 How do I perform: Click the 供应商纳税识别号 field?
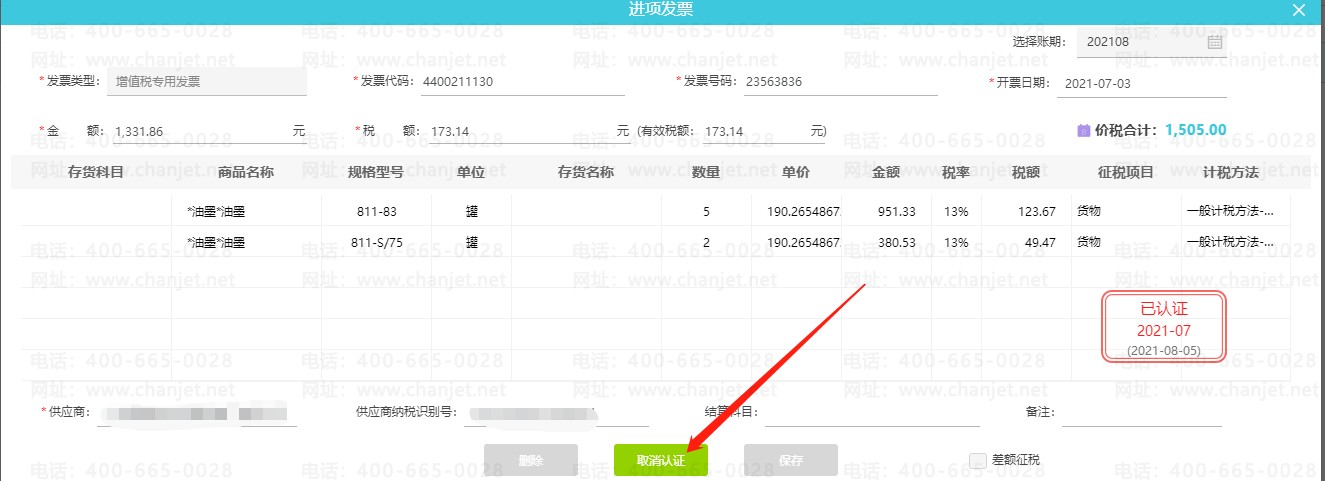(x=555, y=412)
